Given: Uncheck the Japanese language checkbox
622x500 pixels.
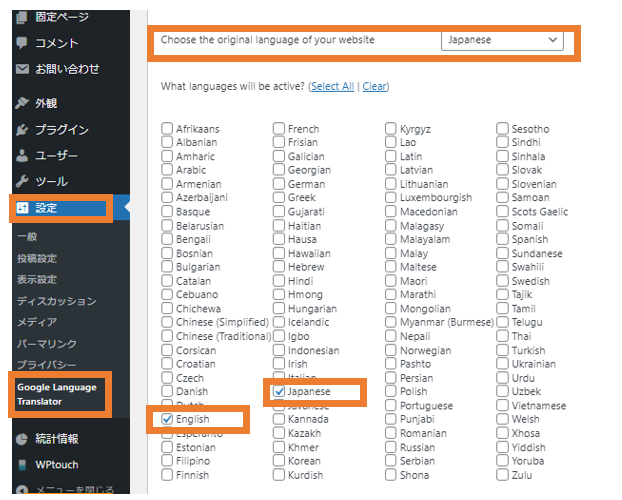Looking at the screenshot, I should click(x=279, y=392).
